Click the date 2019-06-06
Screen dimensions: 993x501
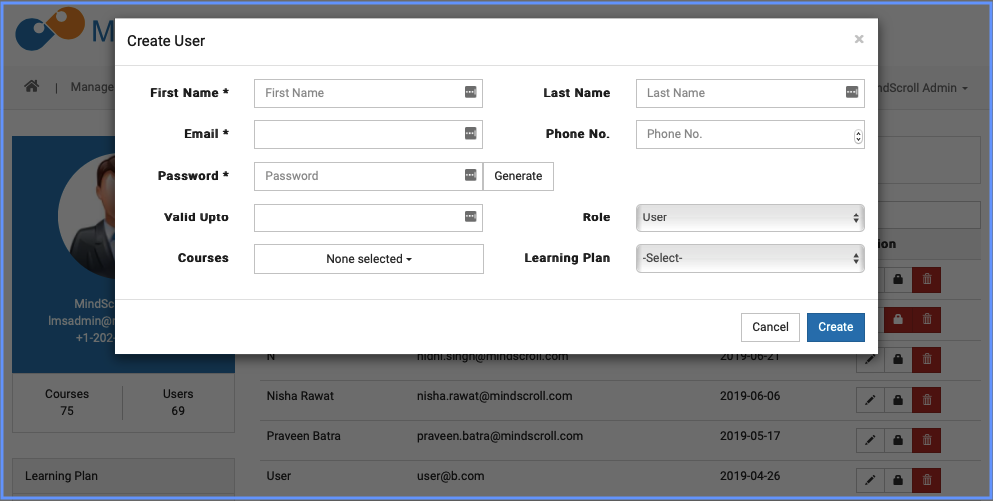click(750, 396)
